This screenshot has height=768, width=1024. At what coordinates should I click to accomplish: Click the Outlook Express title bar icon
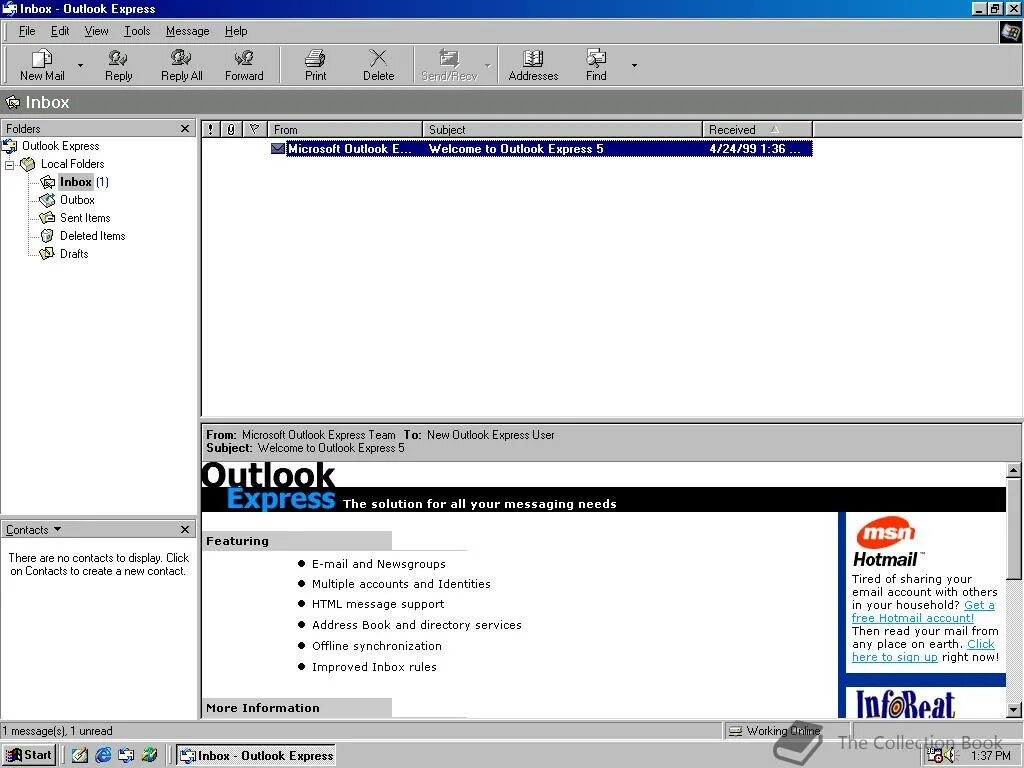[x=9, y=8]
